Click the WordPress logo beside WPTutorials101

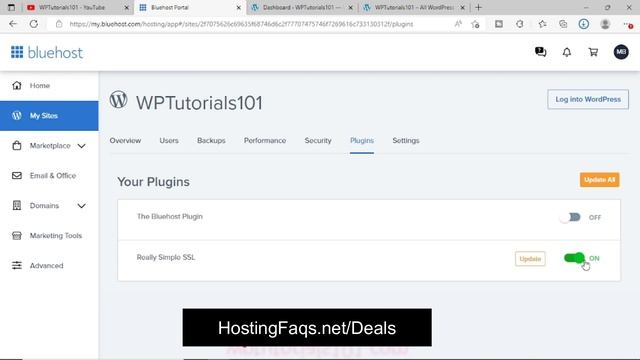coord(118,100)
